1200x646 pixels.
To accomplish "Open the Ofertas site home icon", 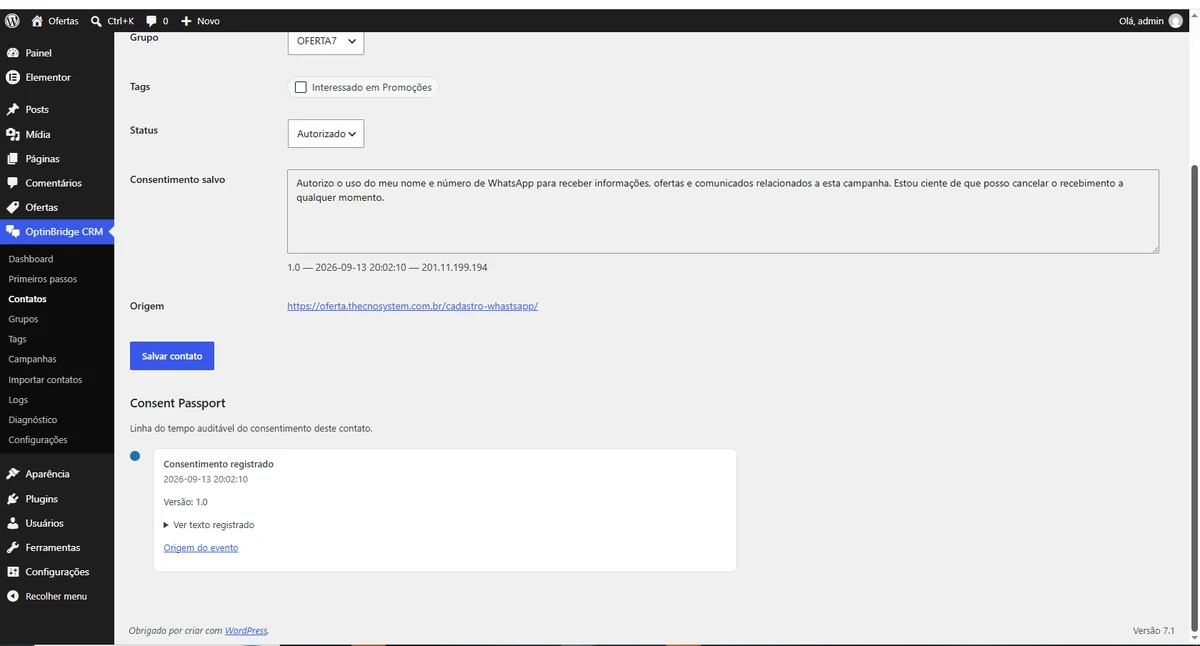I will pos(37,20).
